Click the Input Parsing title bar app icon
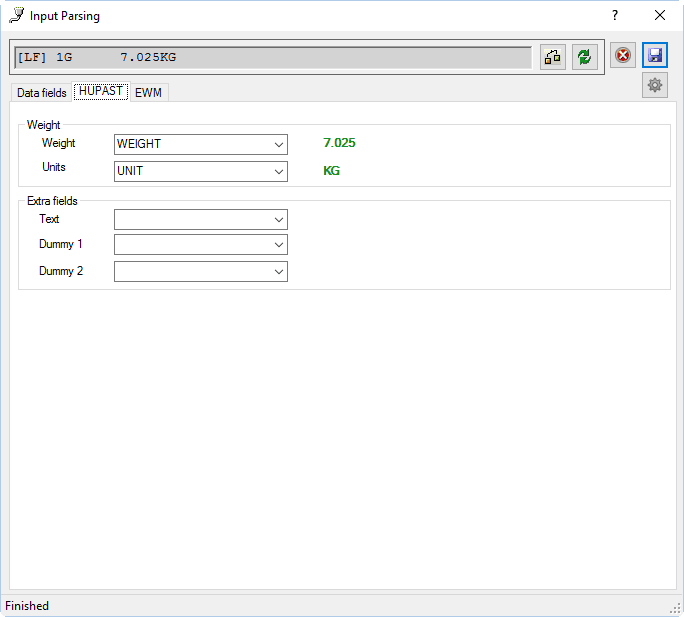684x617 pixels. click(x=17, y=16)
